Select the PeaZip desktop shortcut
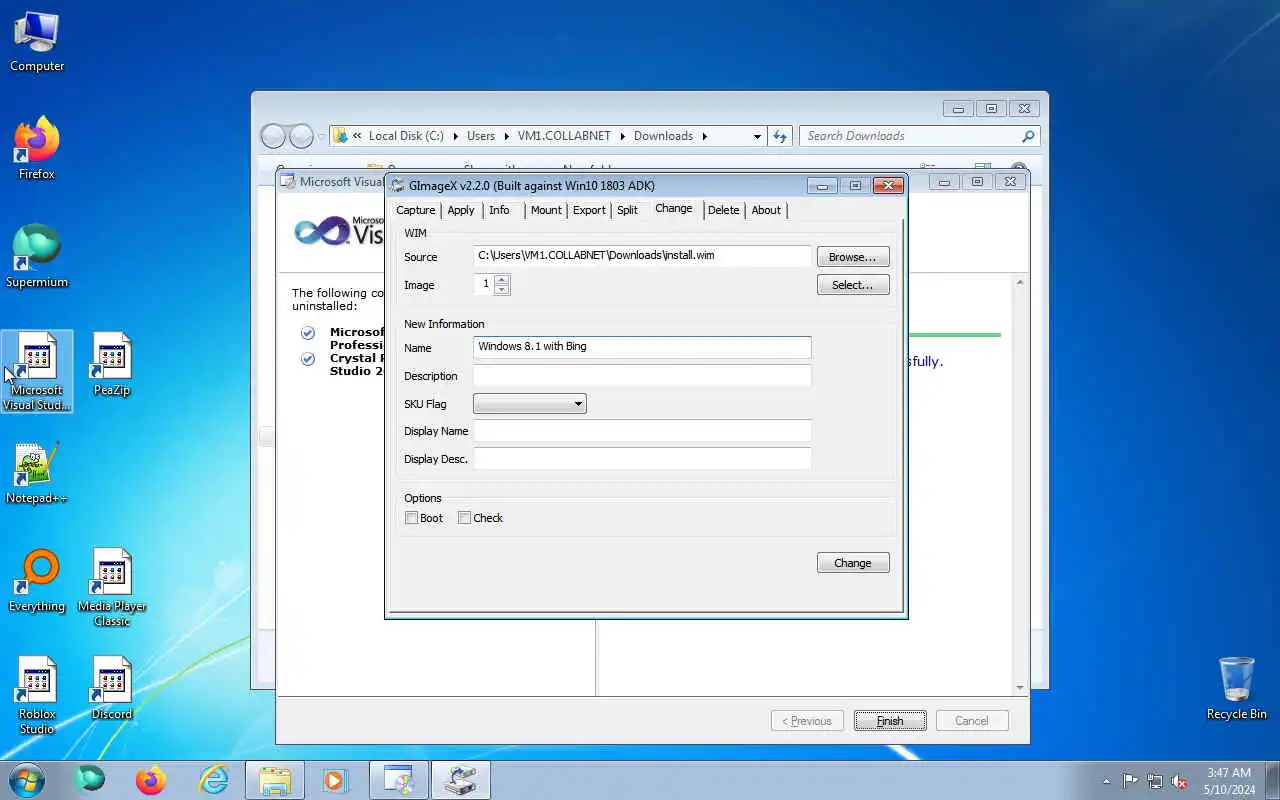This screenshot has height=800, width=1280. coord(112,365)
